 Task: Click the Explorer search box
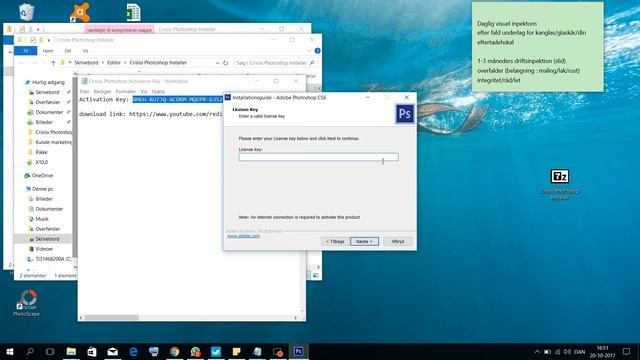(x=276, y=63)
